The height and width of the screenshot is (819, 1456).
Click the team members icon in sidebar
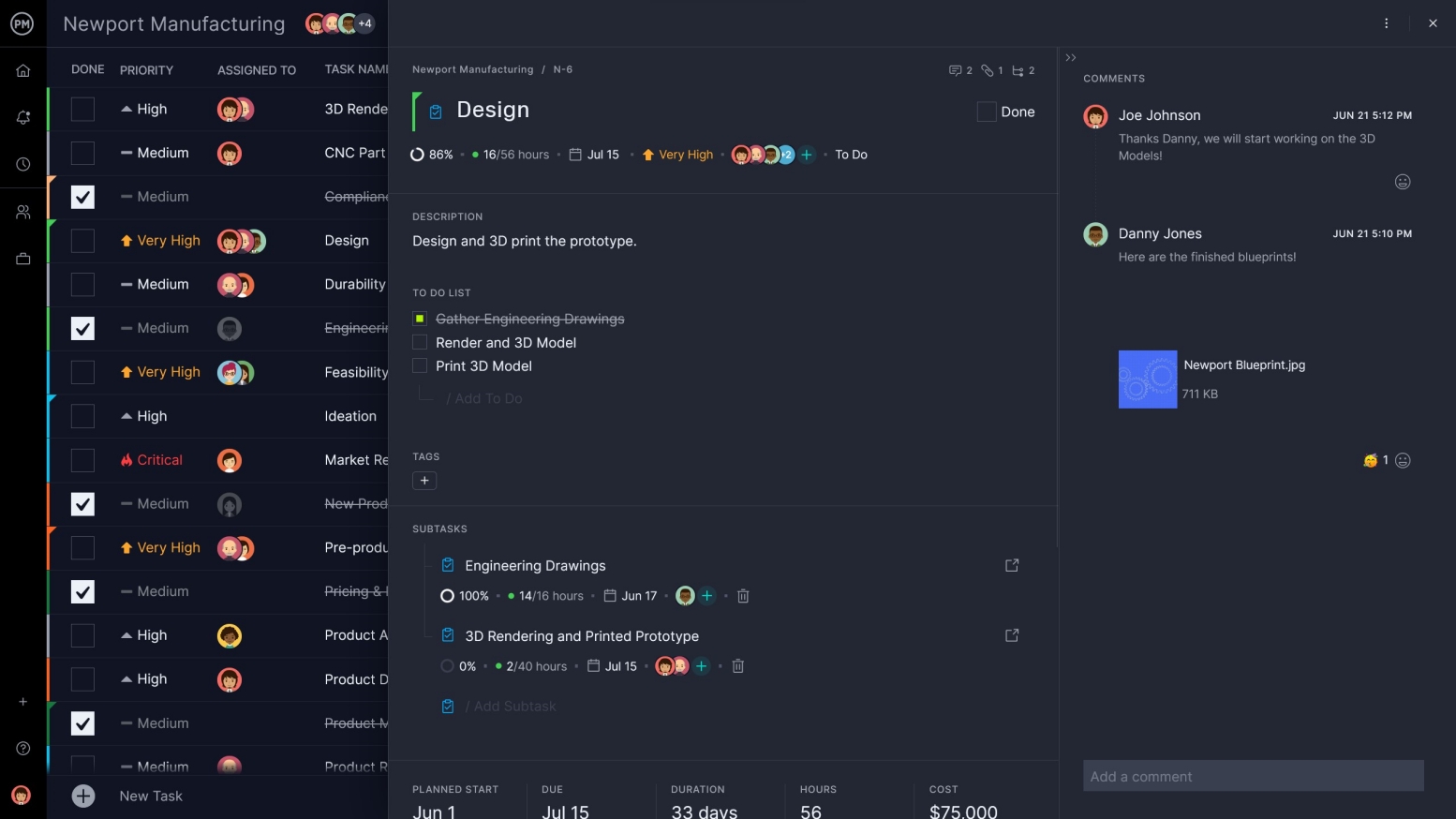[22, 211]
